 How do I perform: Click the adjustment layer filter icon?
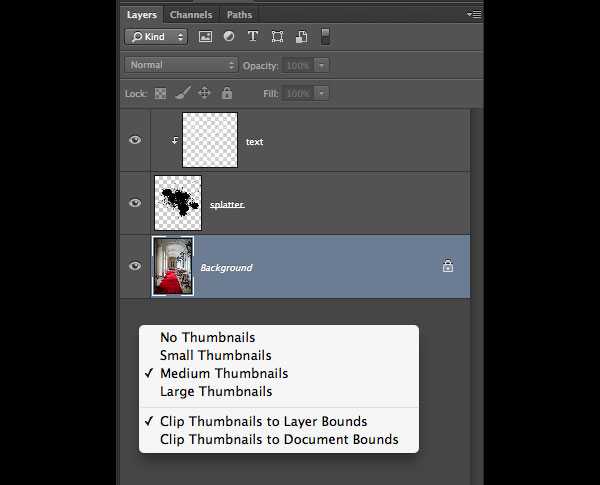point(229,37)
